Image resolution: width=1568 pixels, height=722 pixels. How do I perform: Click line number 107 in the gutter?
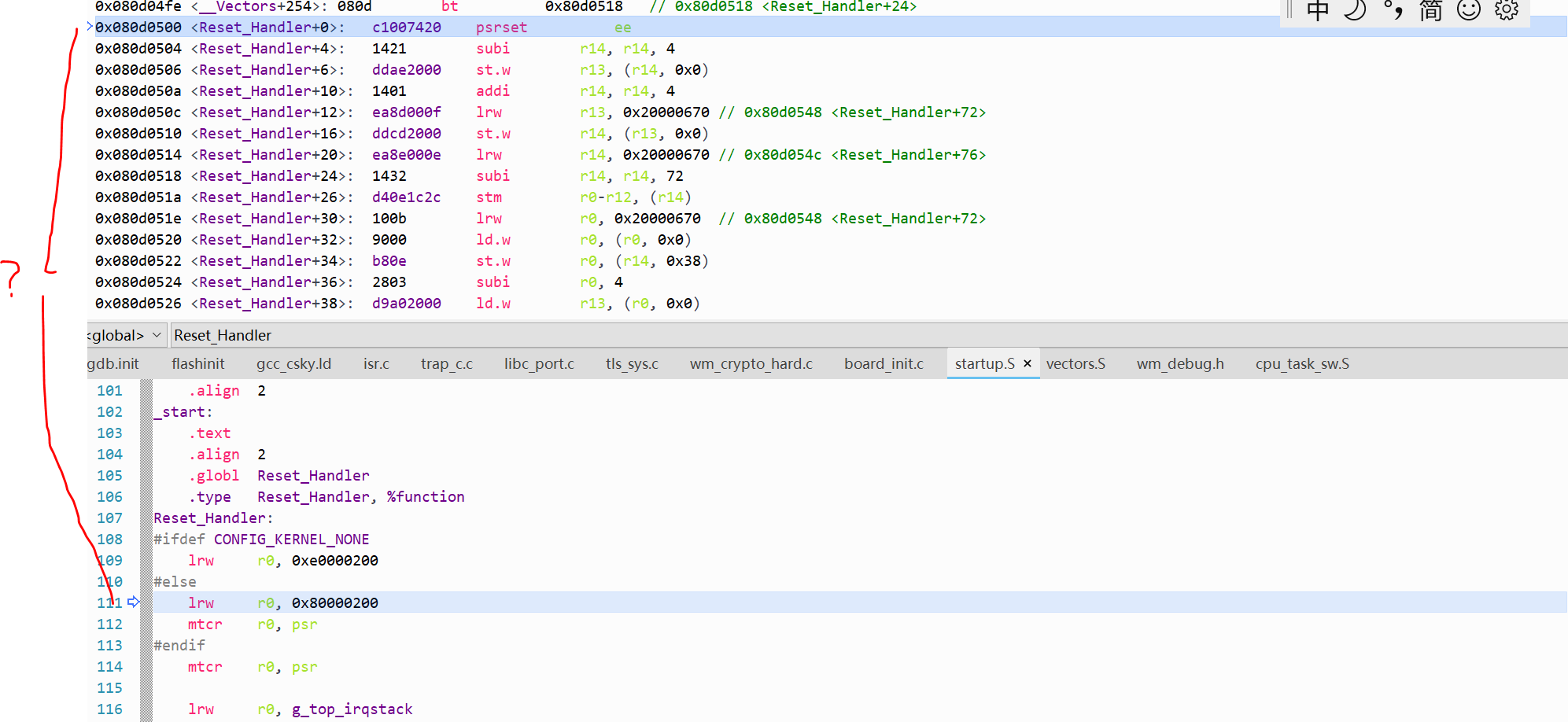point(109,518)
